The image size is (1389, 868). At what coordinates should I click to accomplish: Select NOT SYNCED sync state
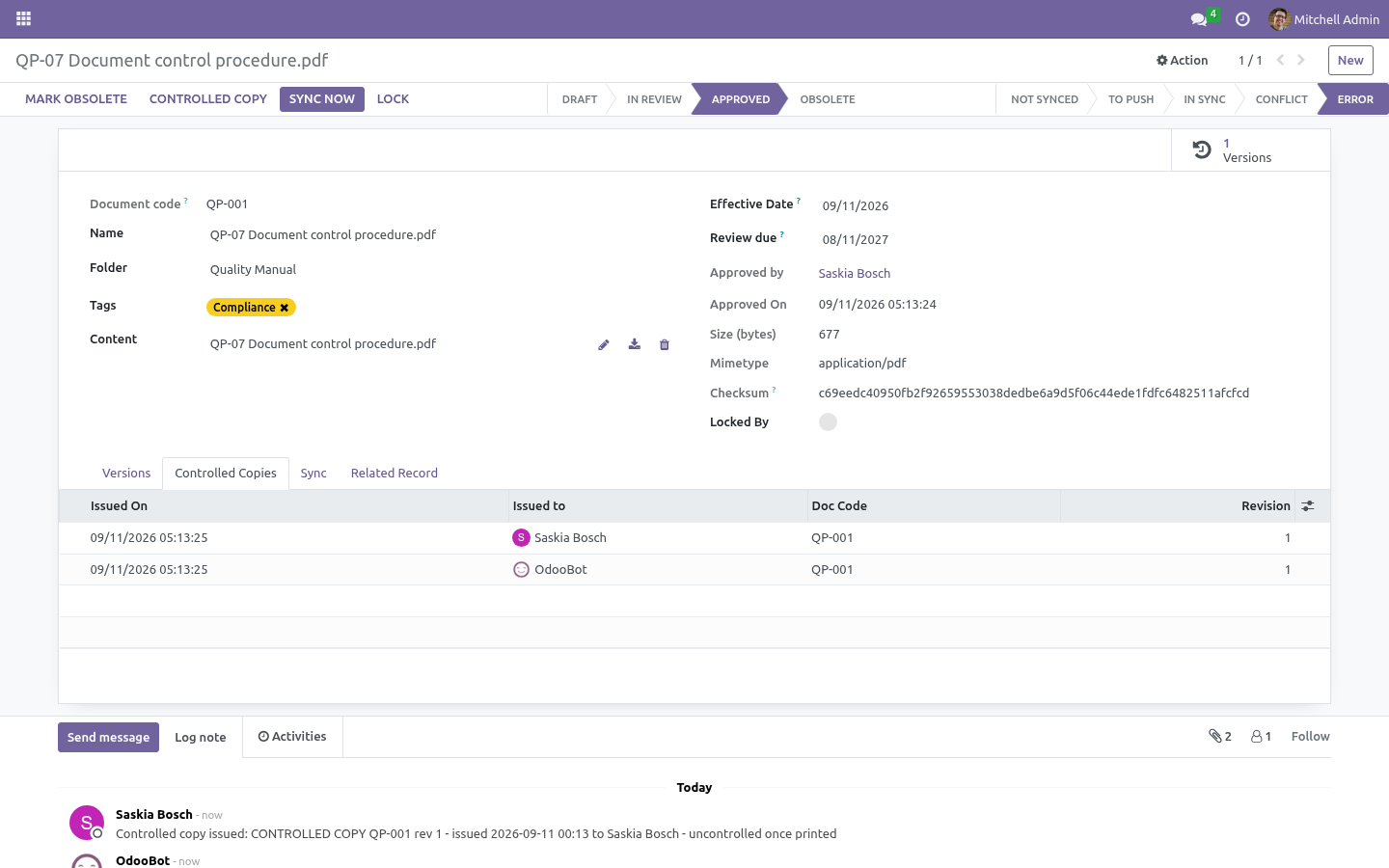tap(1045, 99)
